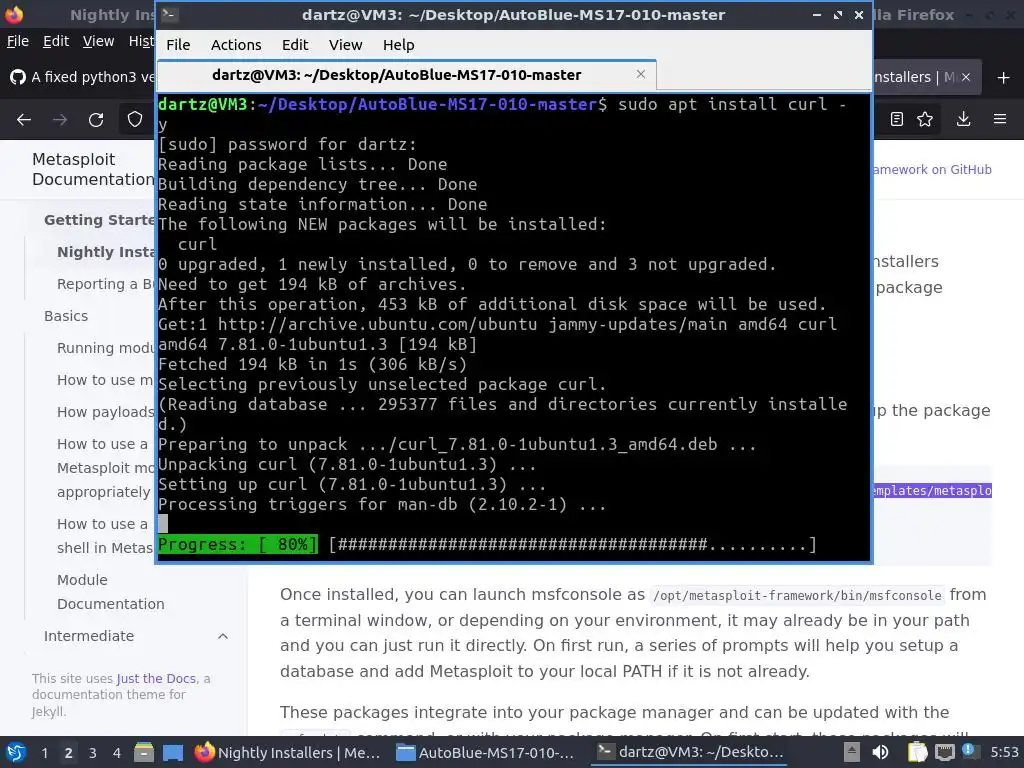Open Firefox Edit menu
The width and height of the screenshot is (1024, 768).
56,41
